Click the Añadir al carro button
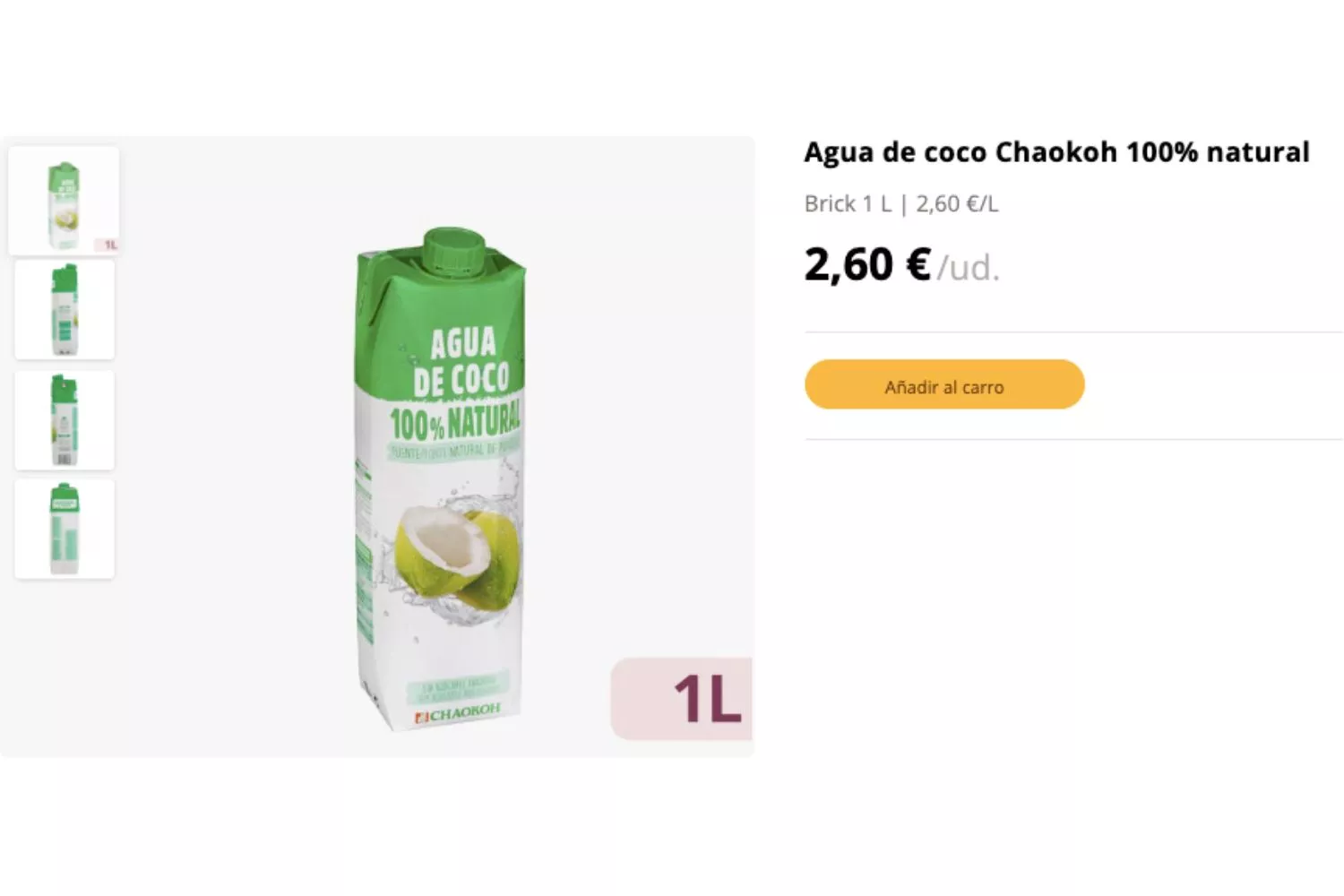Screen dimensions: 1344x896 [x=944, y=385]
